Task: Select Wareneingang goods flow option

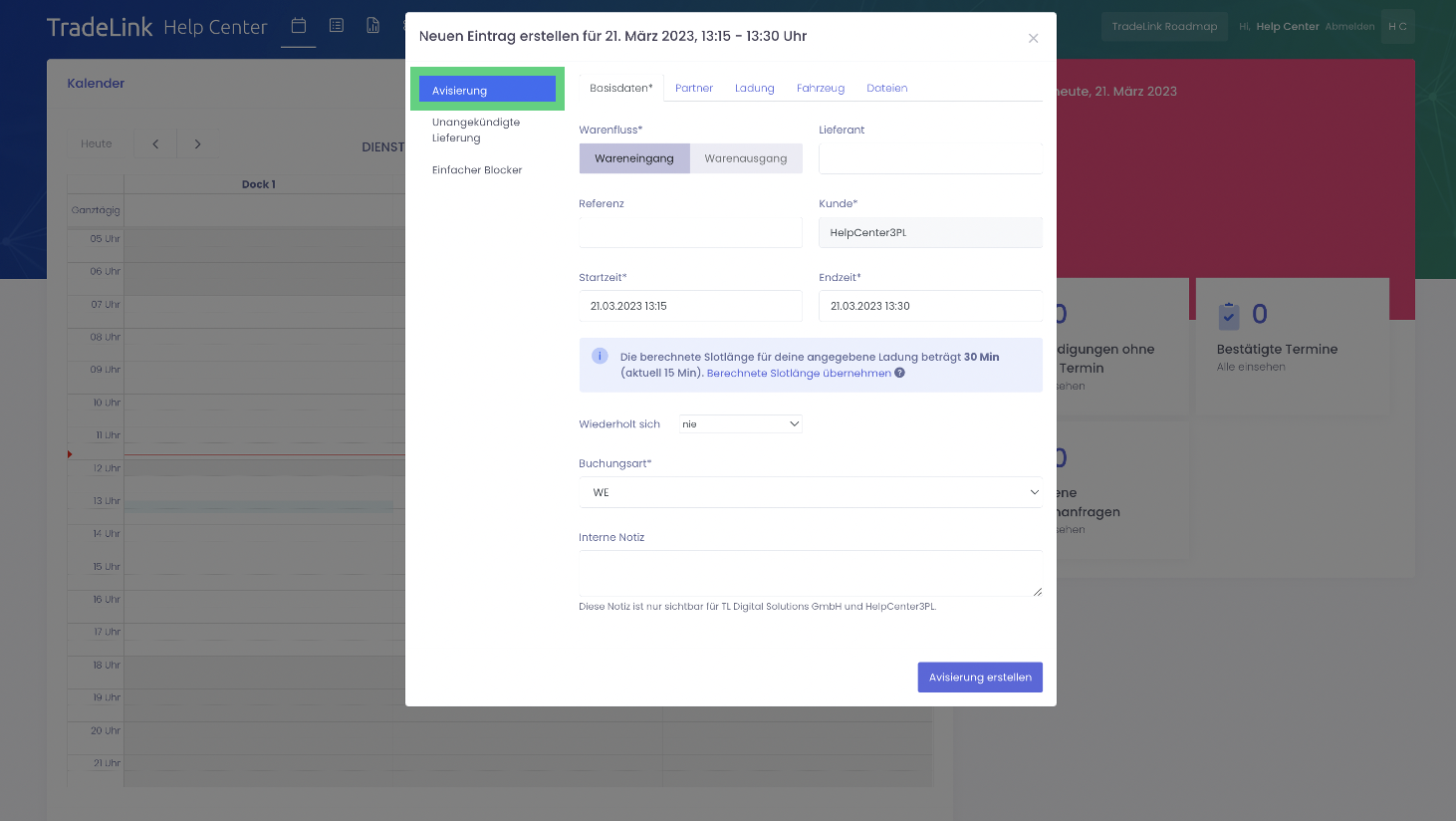Action: tap(634, 158)
